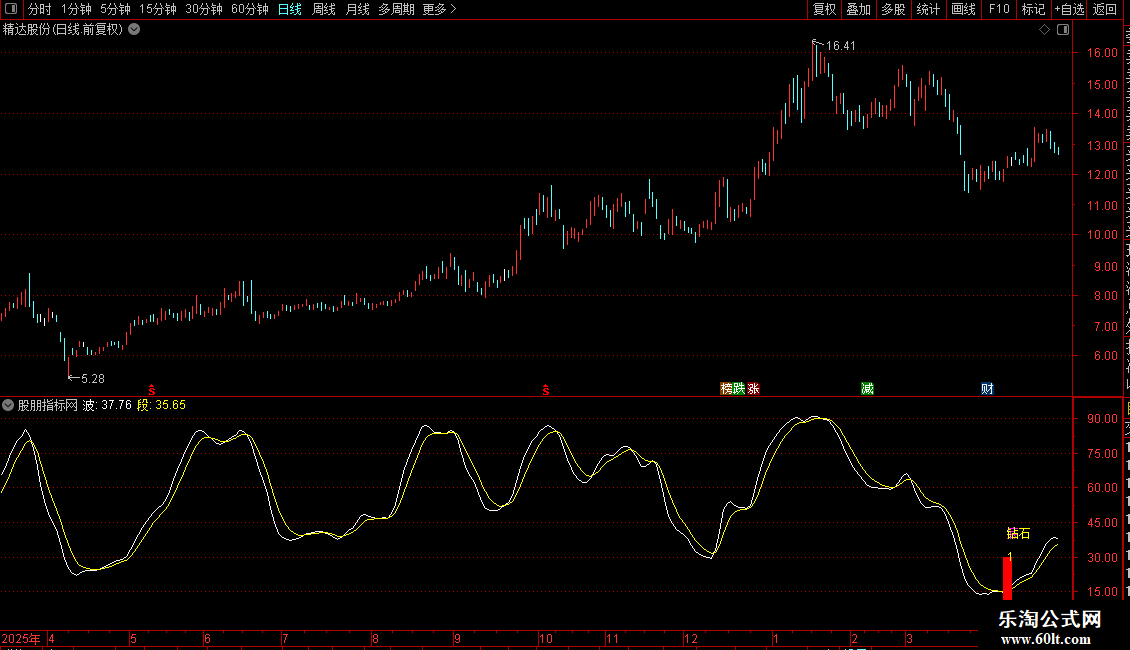Click the green 减 event badge
Screen dimensions: 1130x650
tap(868, 388)
